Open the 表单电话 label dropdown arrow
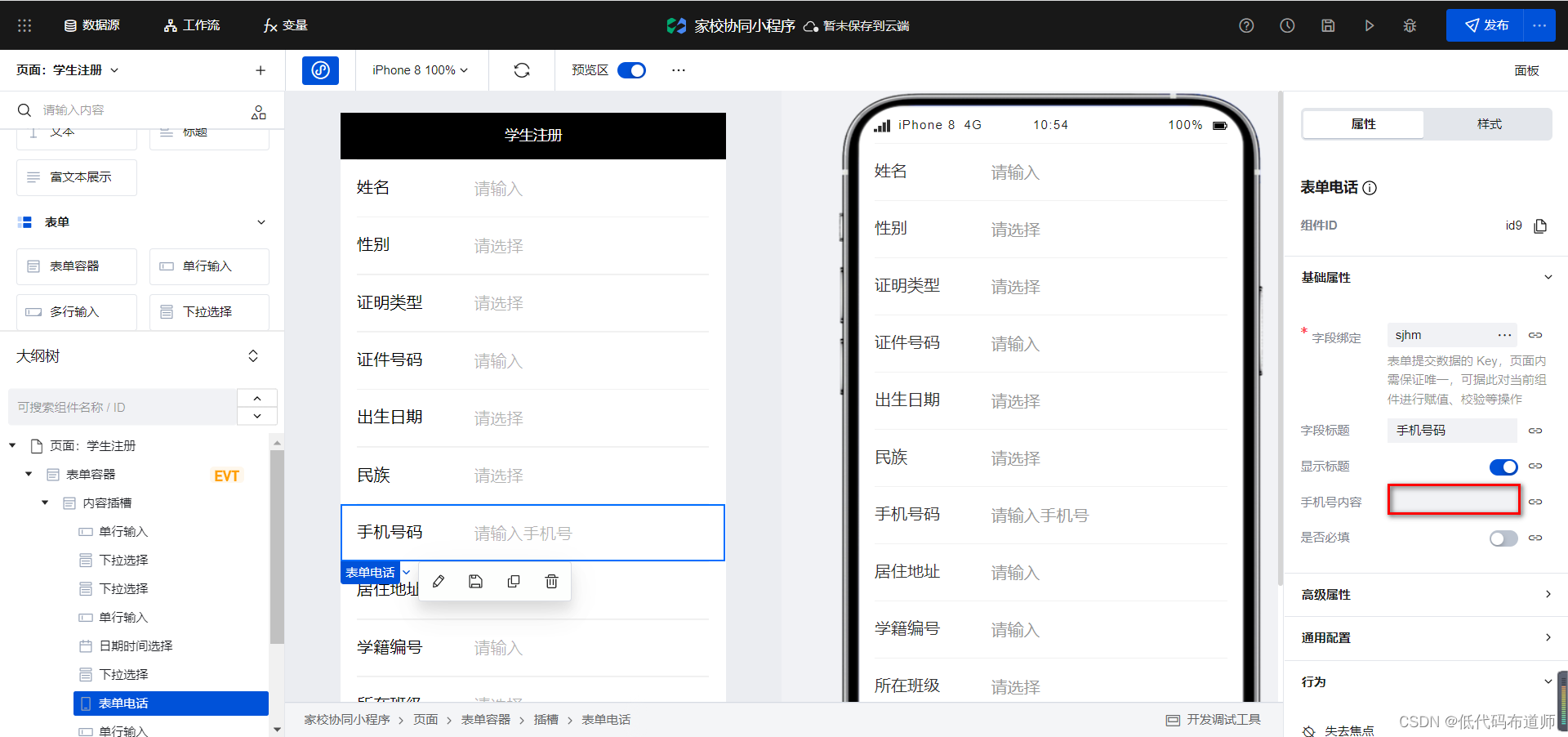Screen dimensions: 1568x737 pos(407,572)
